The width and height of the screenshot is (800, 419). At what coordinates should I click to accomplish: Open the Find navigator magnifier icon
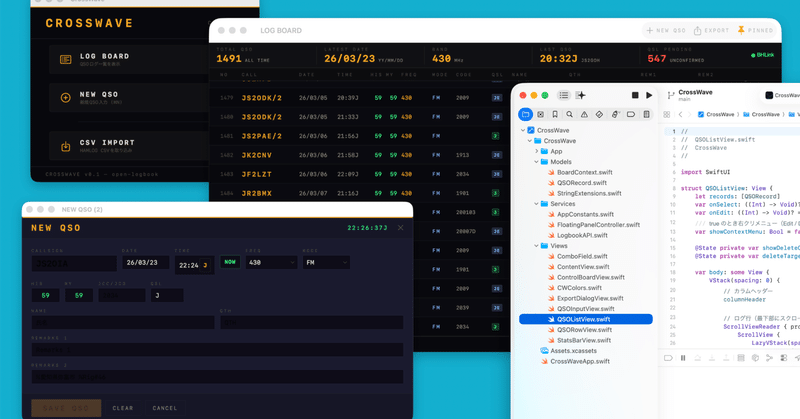pyautogui.click(x=569, y=114)
